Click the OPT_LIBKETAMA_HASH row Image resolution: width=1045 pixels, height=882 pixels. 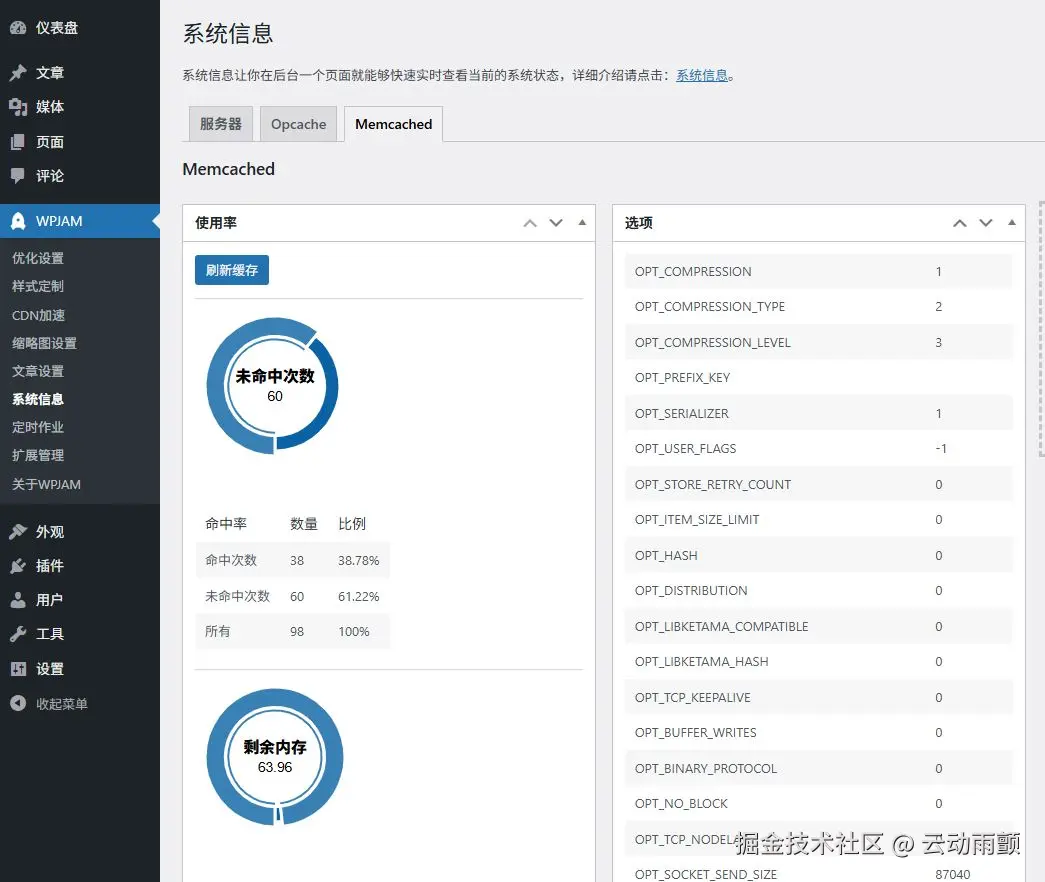pyautogui.click(x=818, y=661)
